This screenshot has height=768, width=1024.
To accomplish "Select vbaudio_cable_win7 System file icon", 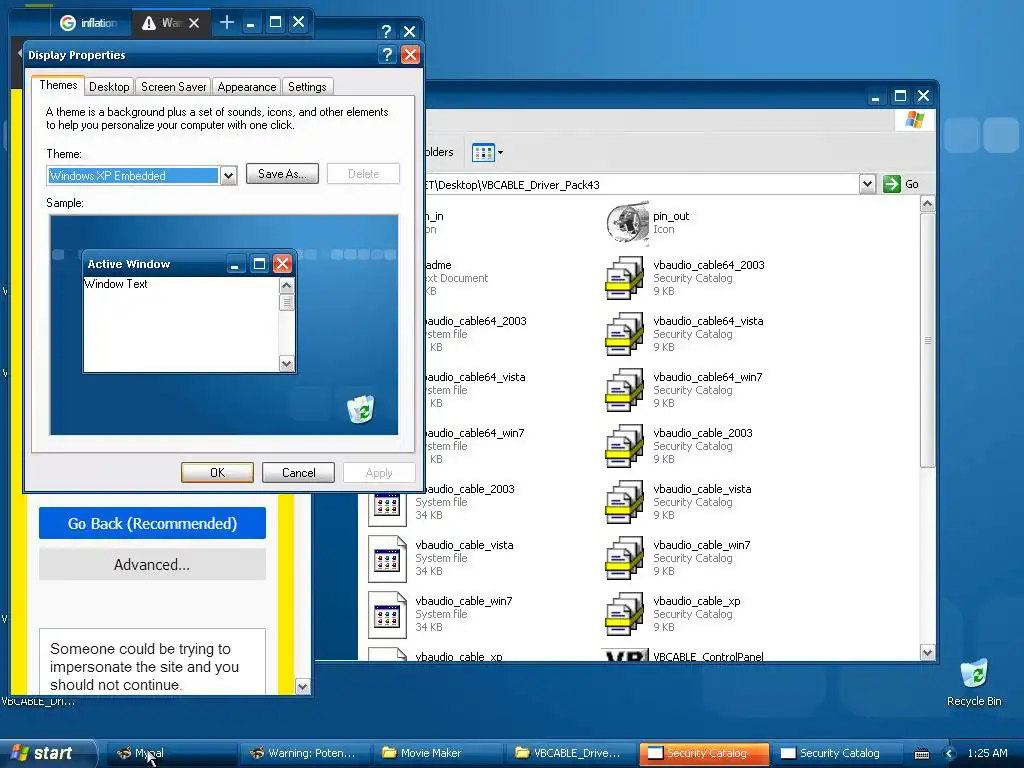I will click(387, 615).
